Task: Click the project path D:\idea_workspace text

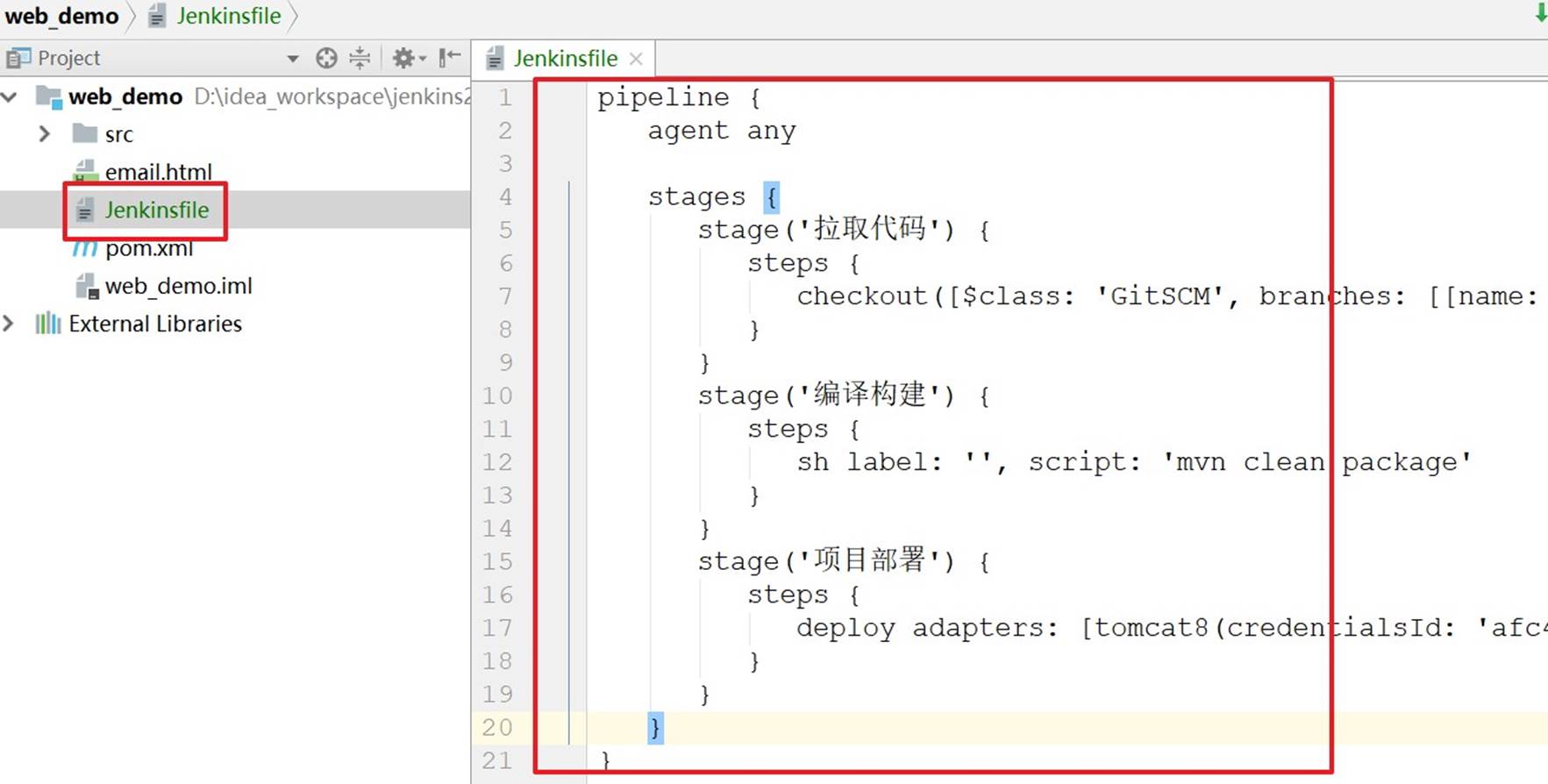Action: coord(332,96)
